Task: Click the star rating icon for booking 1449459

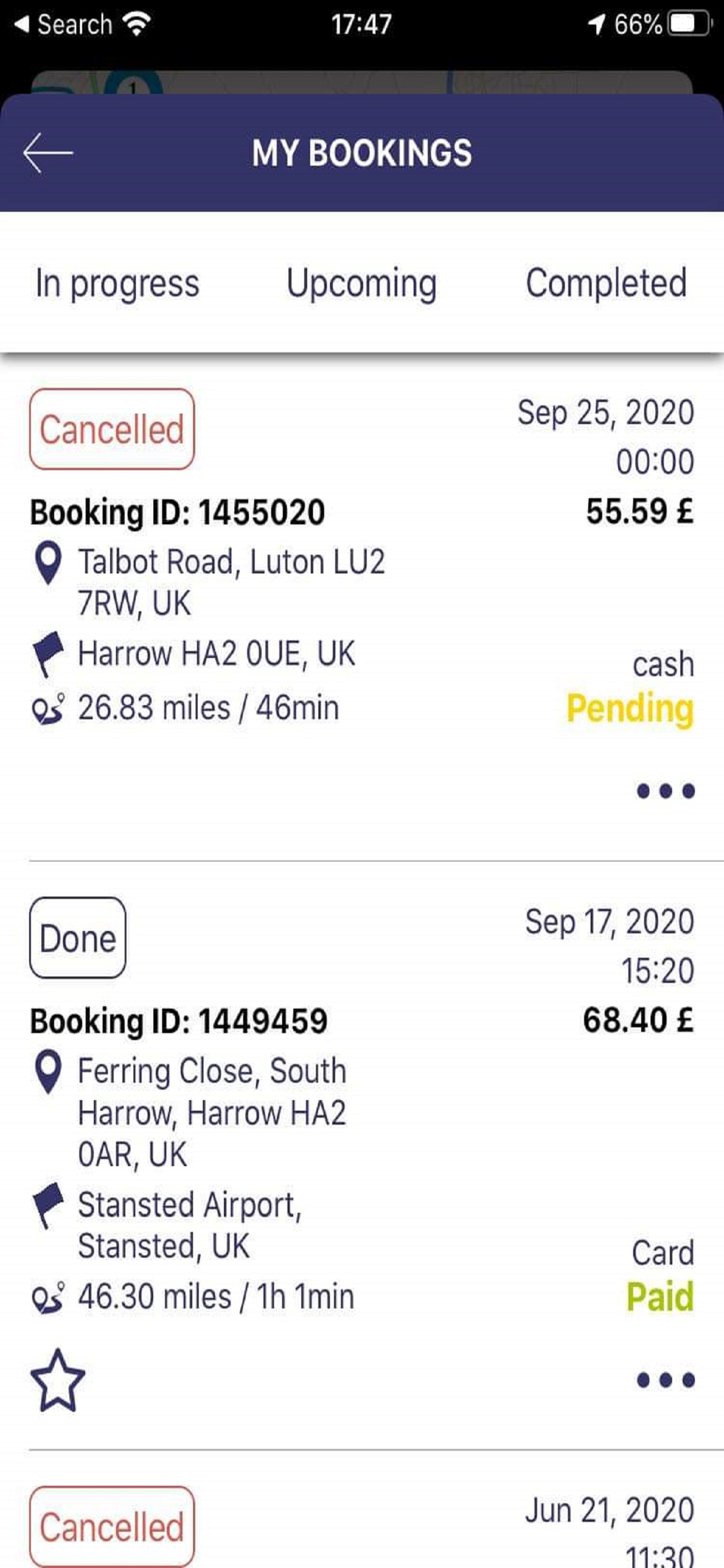Action: (58, 1380)
